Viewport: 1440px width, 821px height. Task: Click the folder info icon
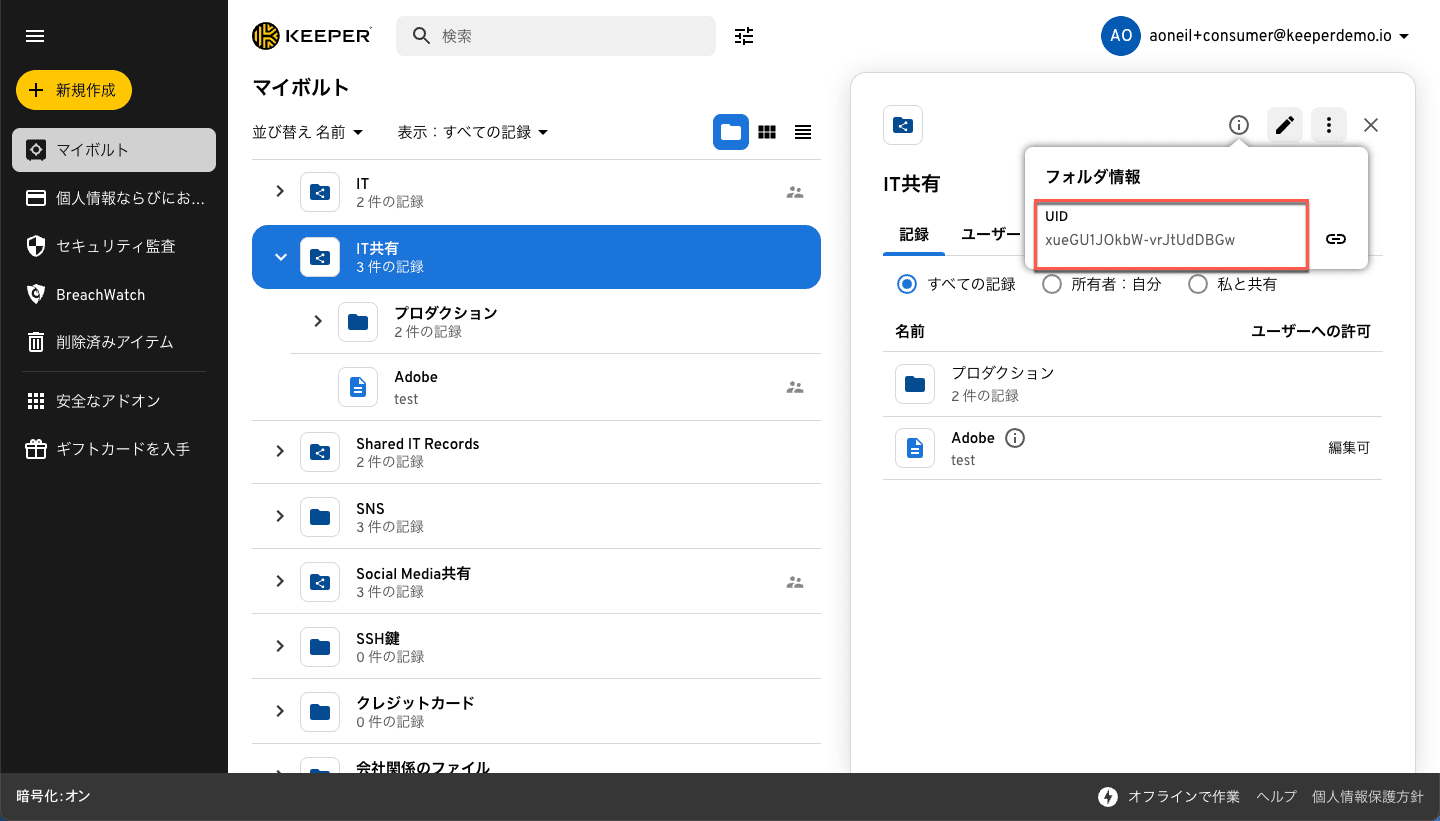pos(1239,125)
